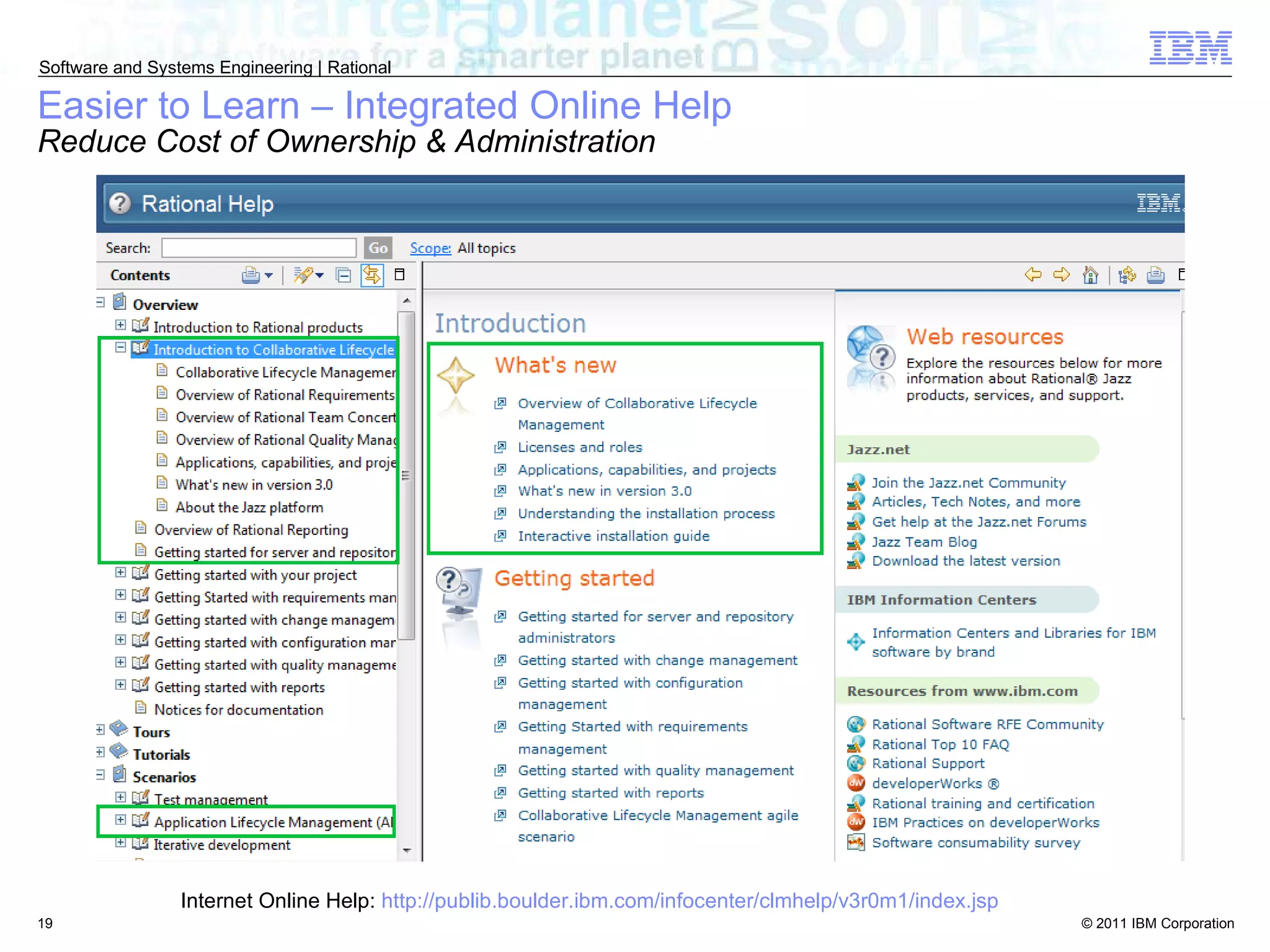
Task: Click the Articles, Tech Notes, and more icon
Action: [x=856, y=501]
